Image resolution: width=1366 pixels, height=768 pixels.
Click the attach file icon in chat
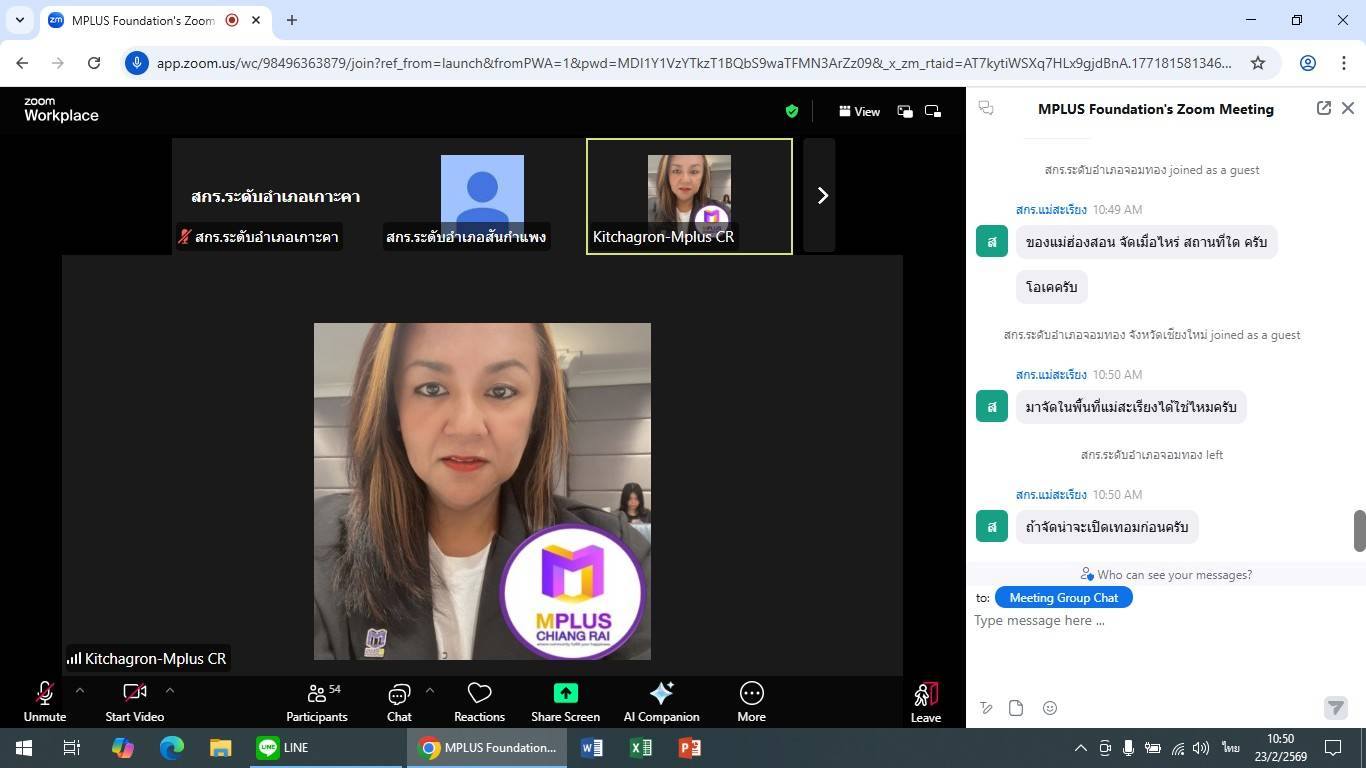click(1016, 708)
